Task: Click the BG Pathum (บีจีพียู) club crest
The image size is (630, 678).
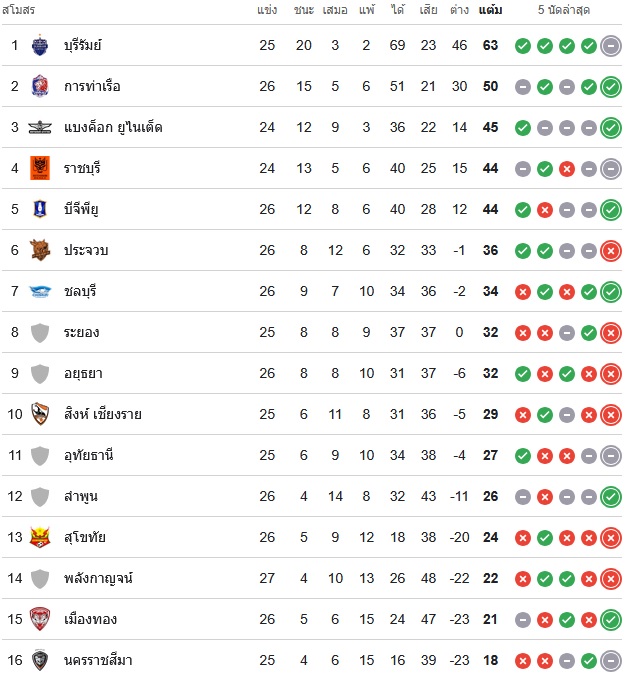Action: coord(40,209)
